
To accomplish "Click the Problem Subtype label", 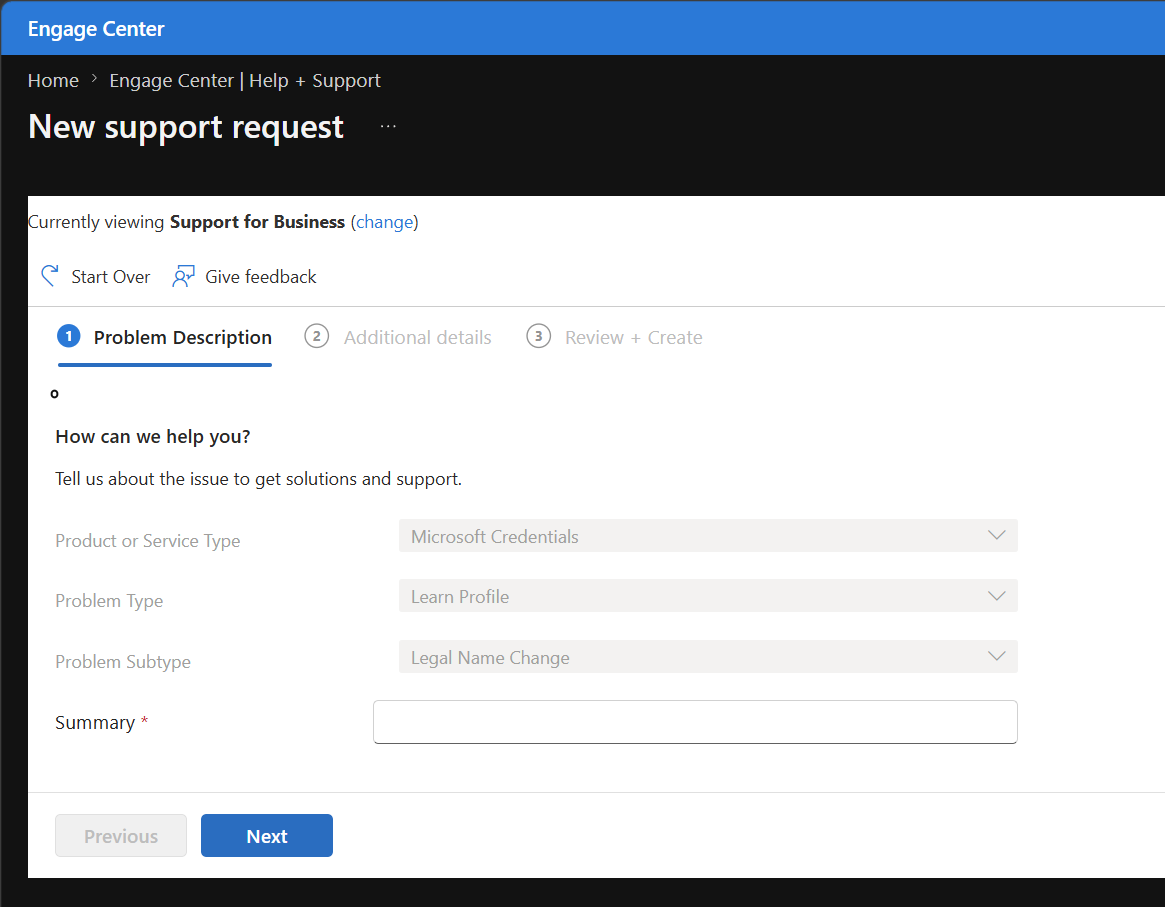I will pyautogui.click(x=123, y=662).
